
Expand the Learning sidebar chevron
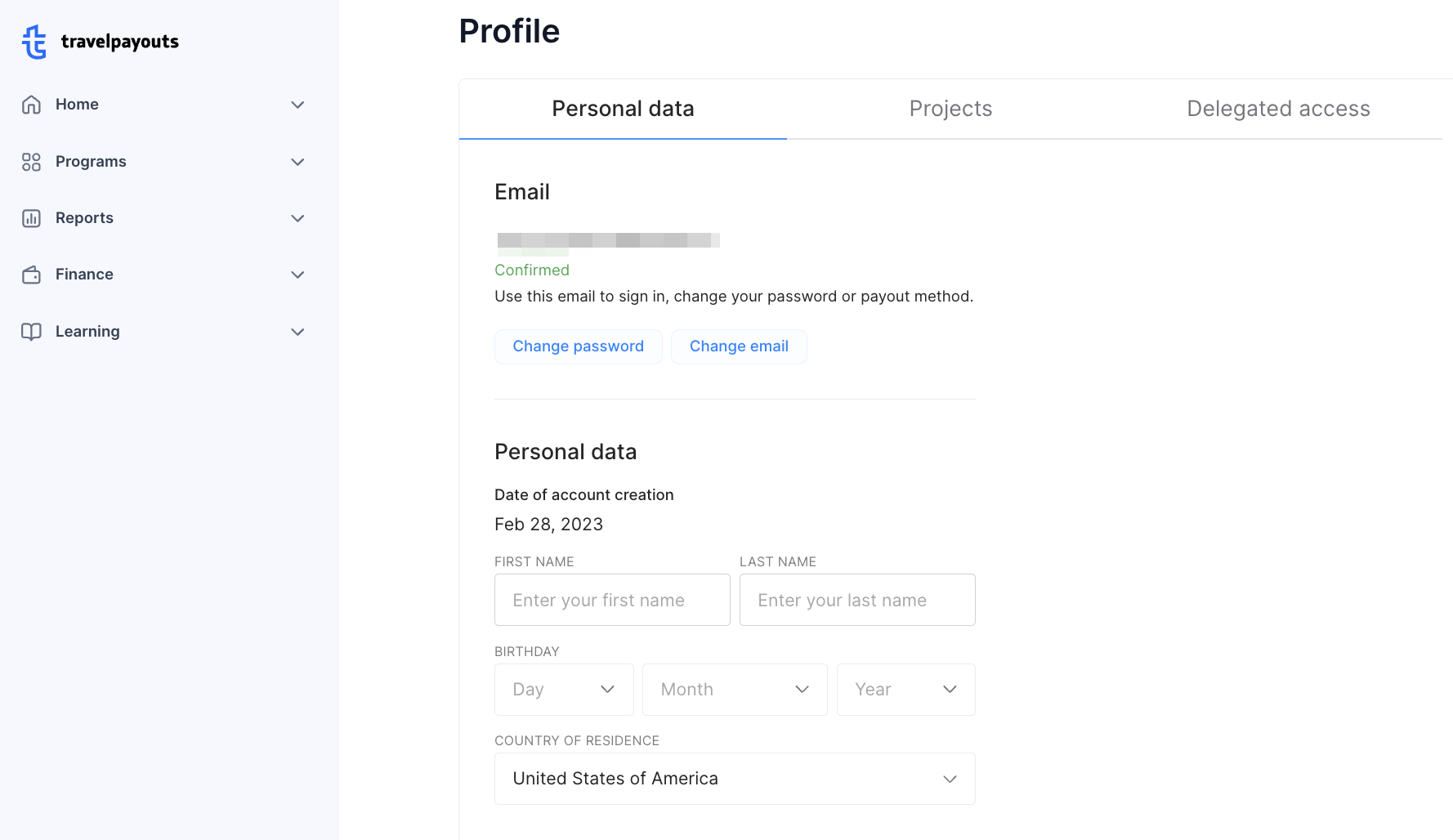[297, 332]
